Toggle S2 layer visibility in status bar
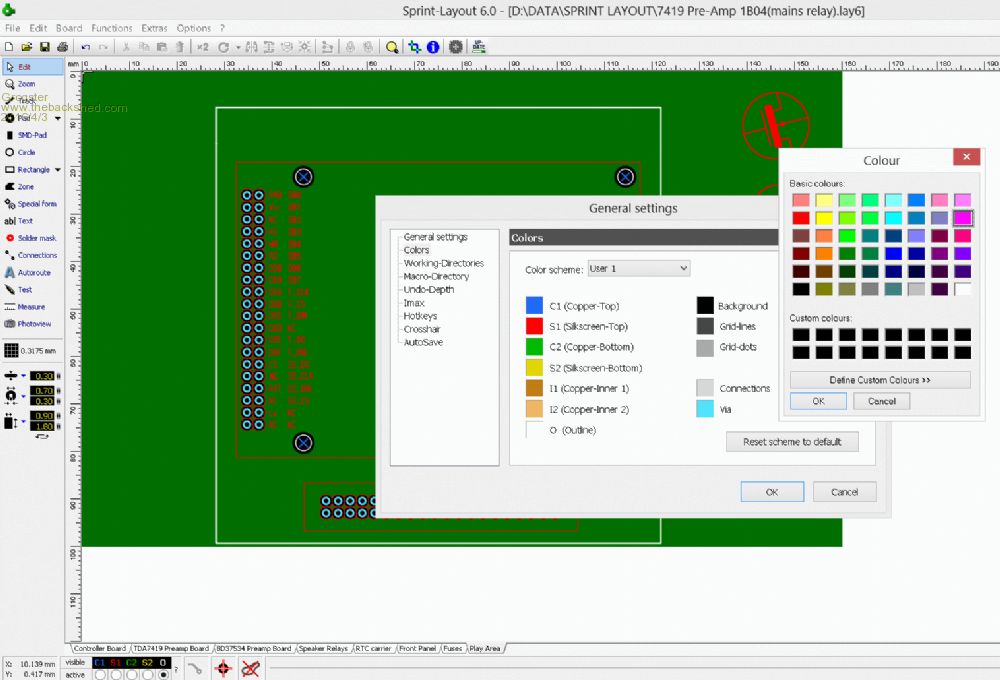 click(147, 662)
